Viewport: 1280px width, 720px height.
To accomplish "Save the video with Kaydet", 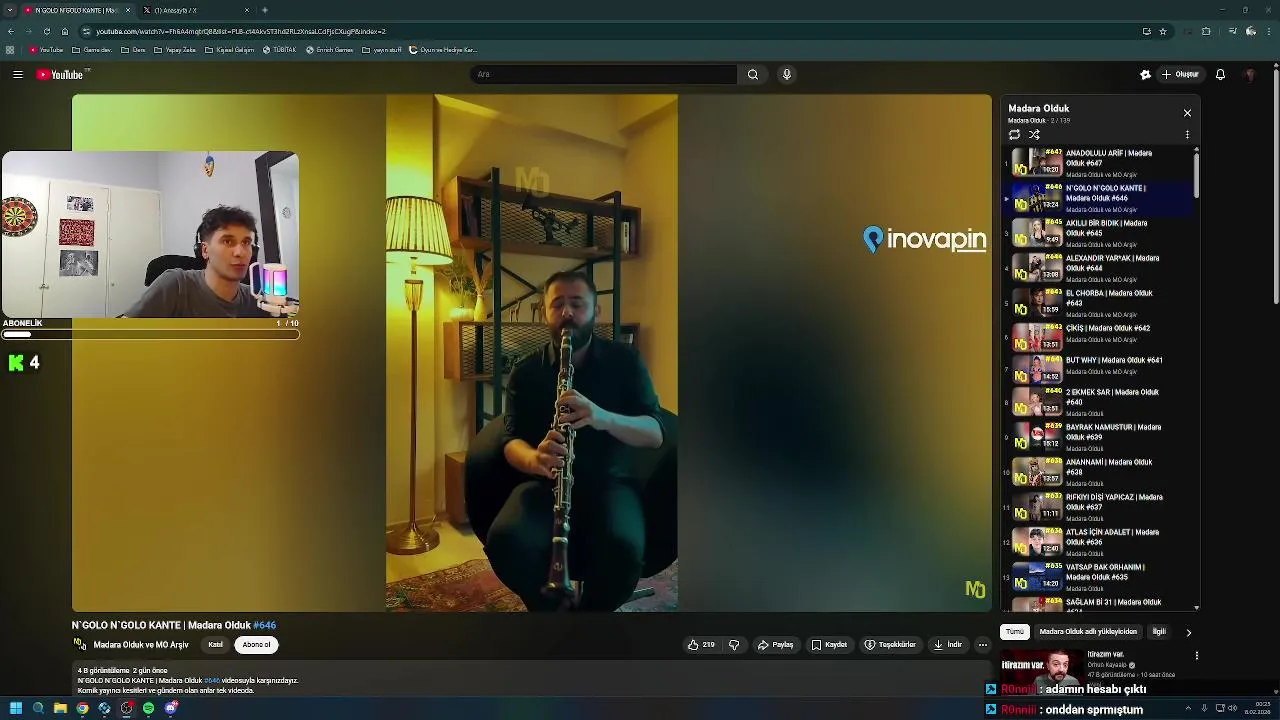I will coord(830,645).
